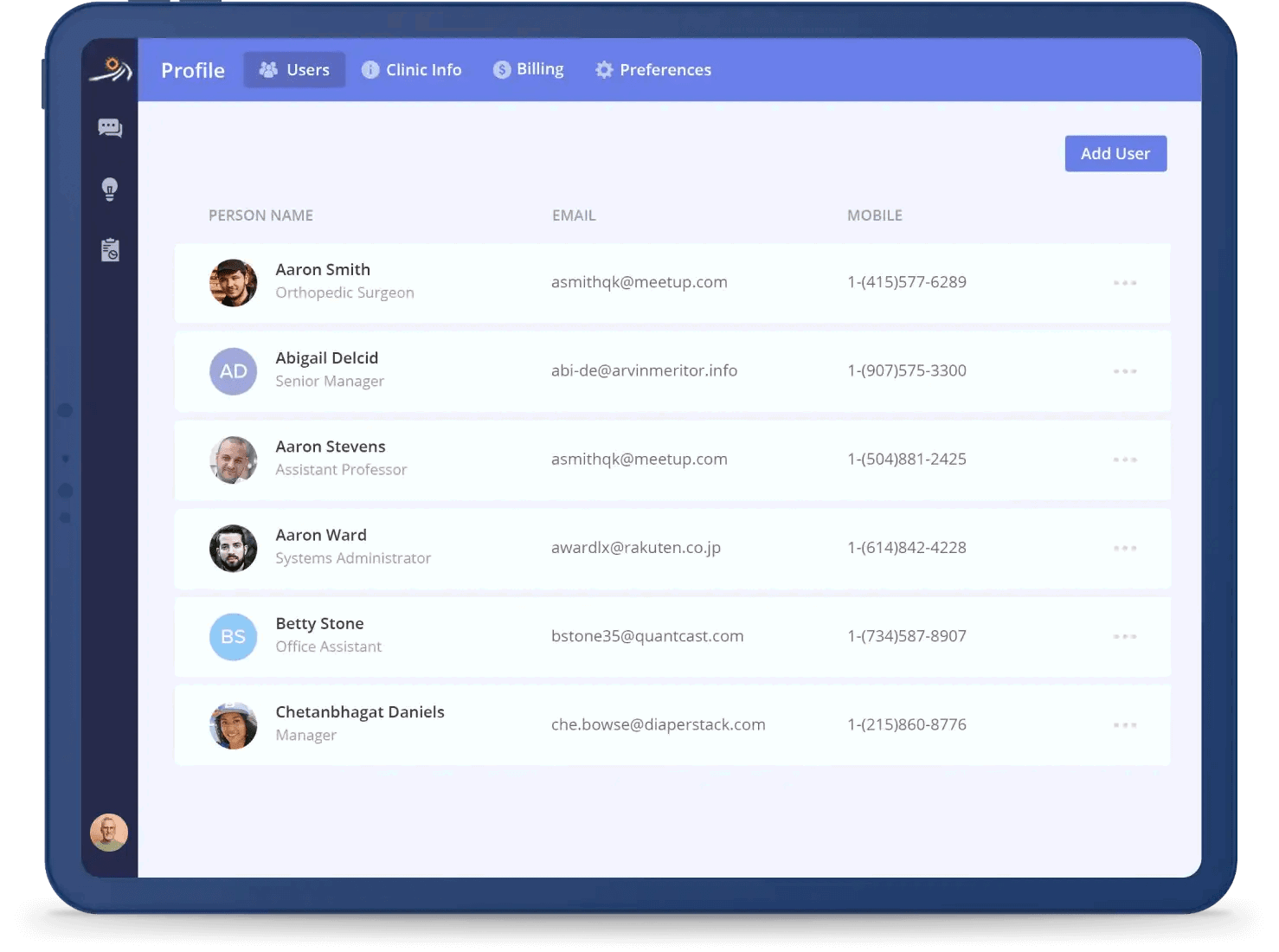Click the BS initials avatar
The height and width of the screenshot is (952, 1279).
click(x=234, y=636)
